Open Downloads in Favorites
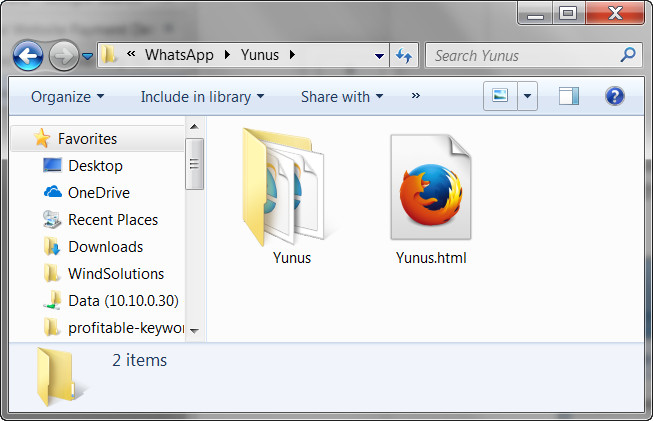Screen dimensions: 653x421 tap(106, 247)
